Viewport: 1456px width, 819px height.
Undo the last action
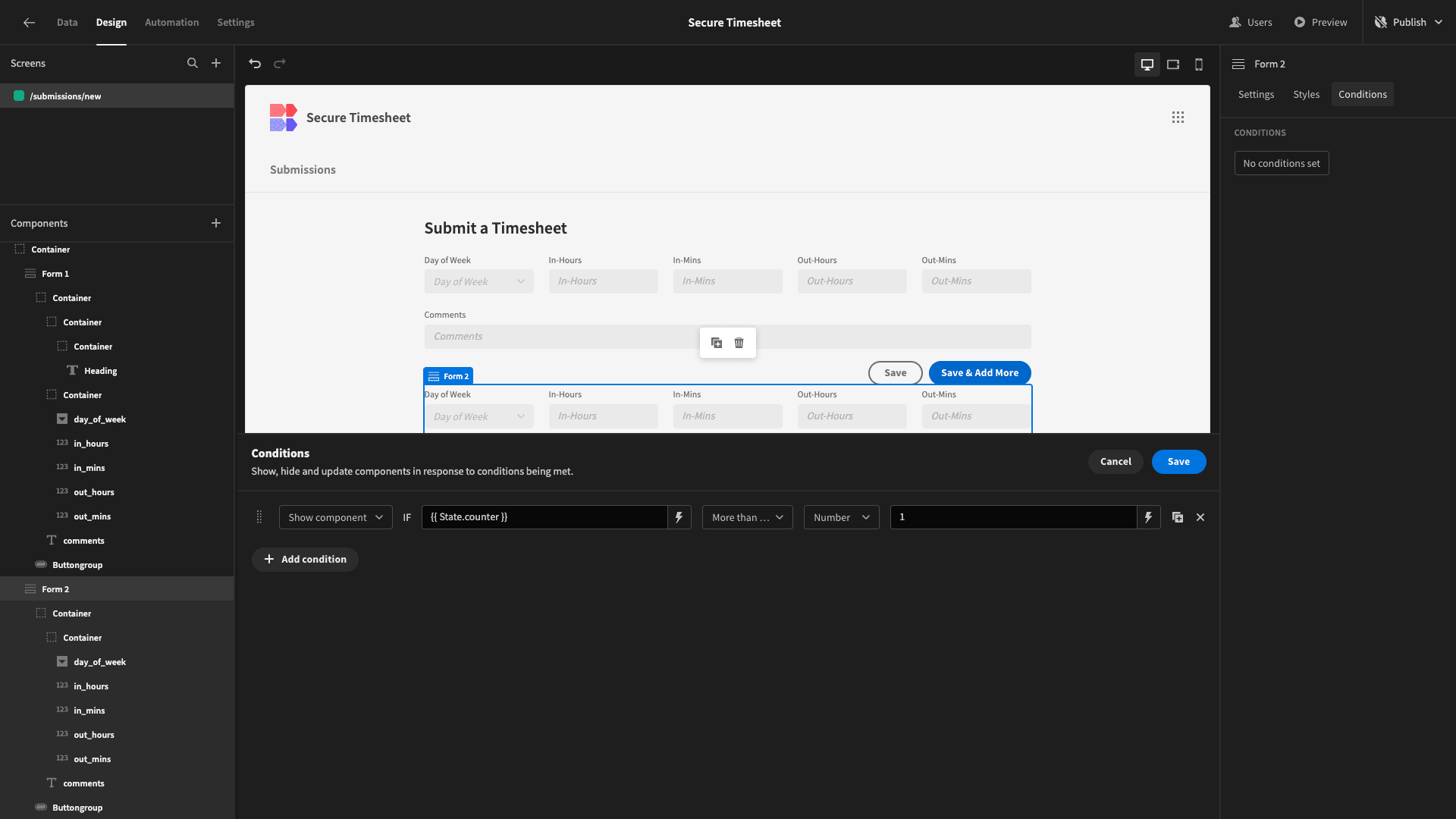click(255, 64)
